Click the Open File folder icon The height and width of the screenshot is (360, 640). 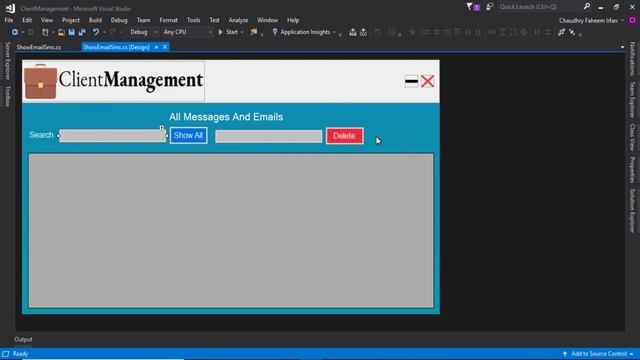click(61, 32)
